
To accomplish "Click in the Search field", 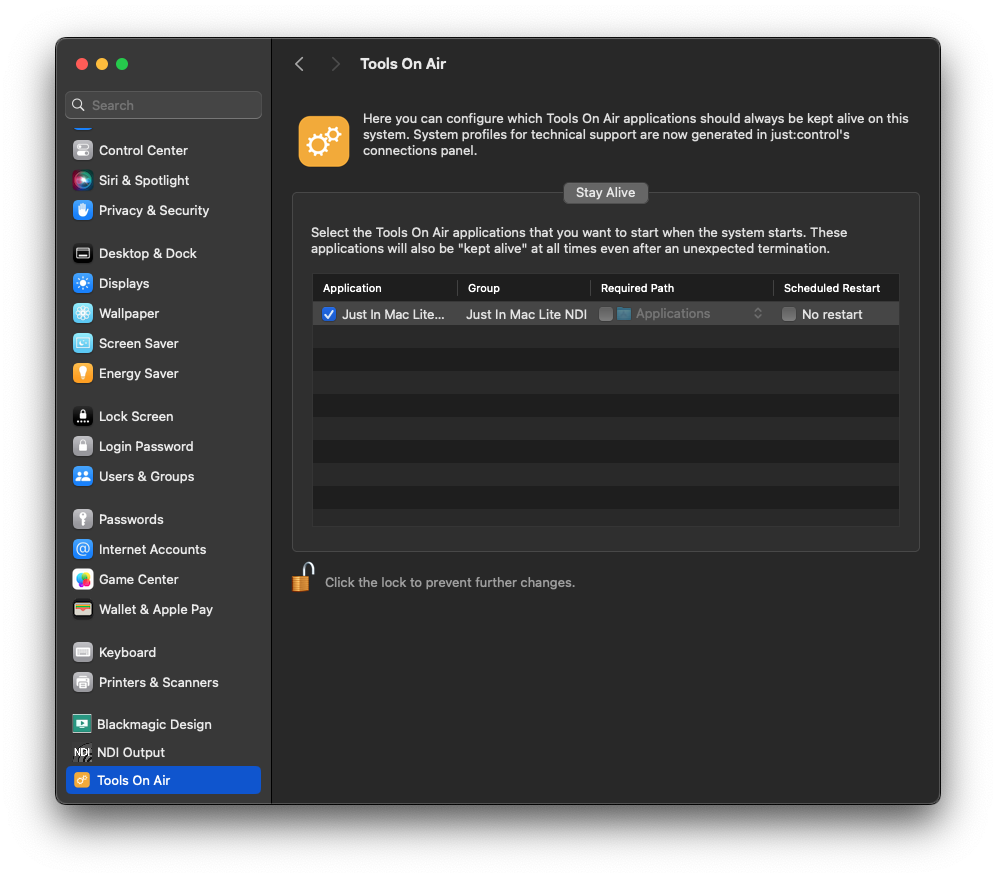I will (x=163, y=105).
